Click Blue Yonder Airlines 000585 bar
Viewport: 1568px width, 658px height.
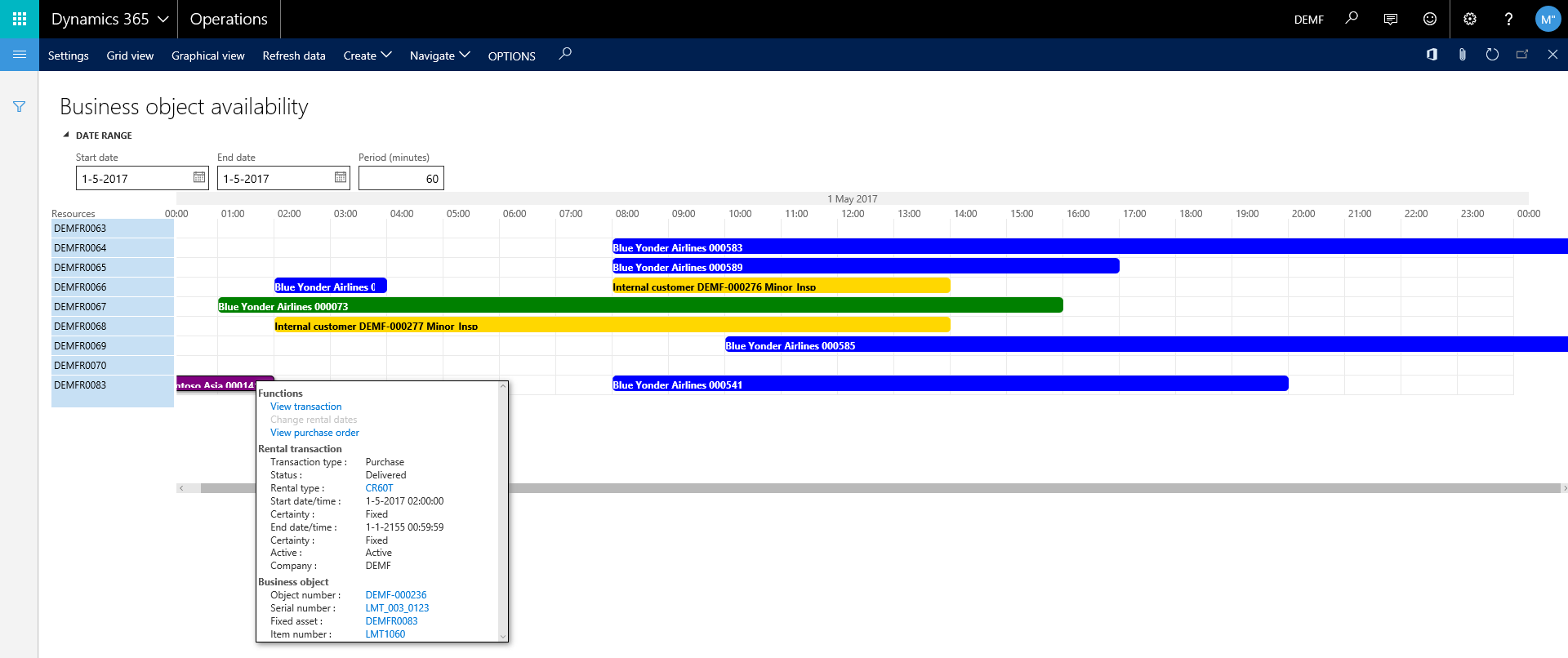click(x=1146, y=345)
